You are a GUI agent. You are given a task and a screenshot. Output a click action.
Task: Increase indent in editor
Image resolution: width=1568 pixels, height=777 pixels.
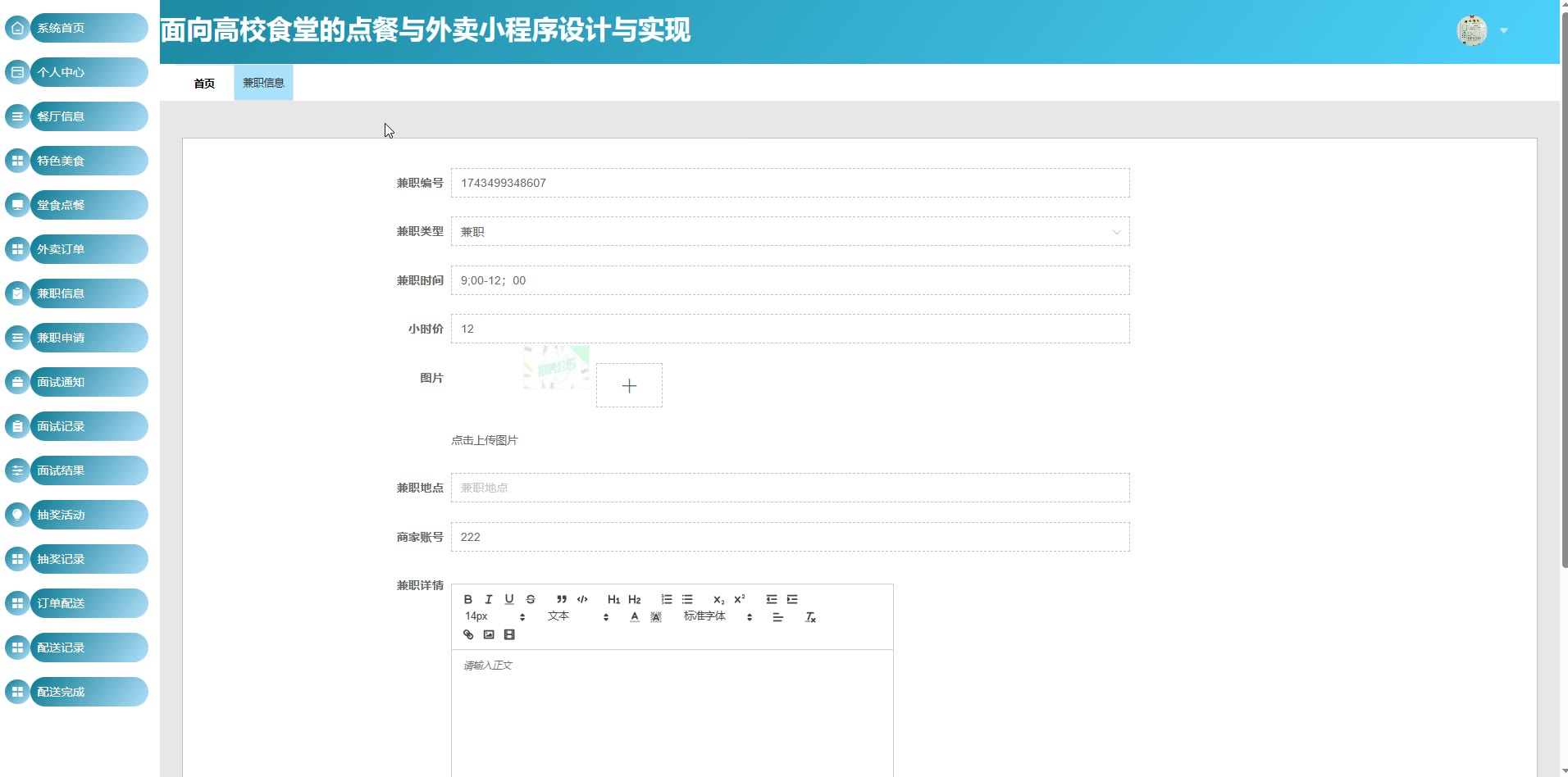pos(792,599)
